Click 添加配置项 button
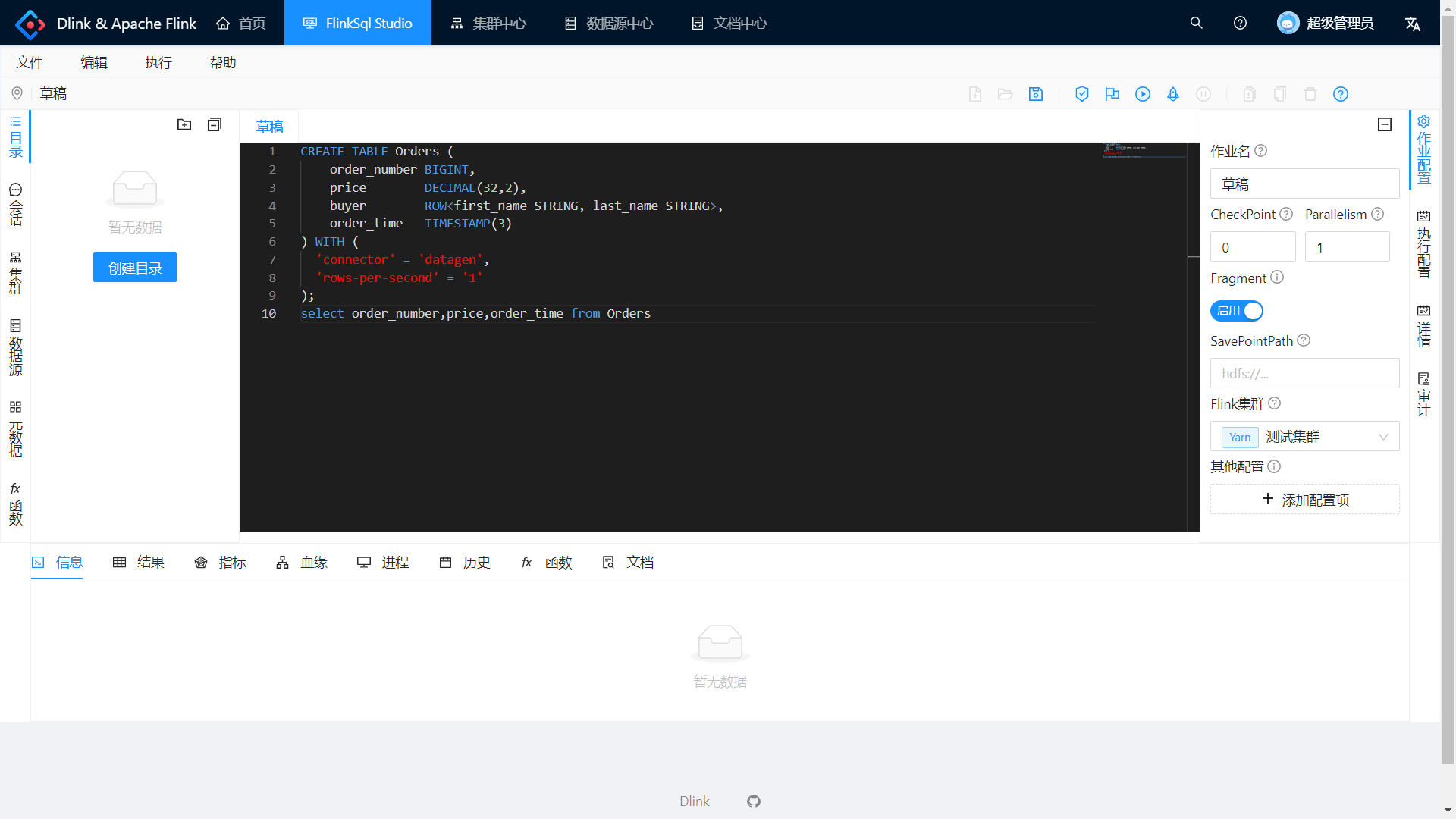This screenshot has height=819, width=1456. click(1304, 500)
